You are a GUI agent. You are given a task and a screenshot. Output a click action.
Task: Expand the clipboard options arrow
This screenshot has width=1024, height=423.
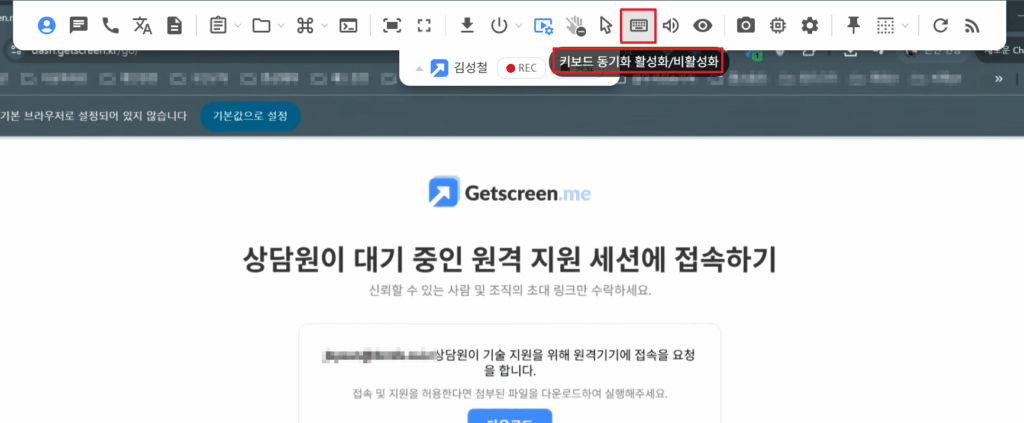pos(238,26)
